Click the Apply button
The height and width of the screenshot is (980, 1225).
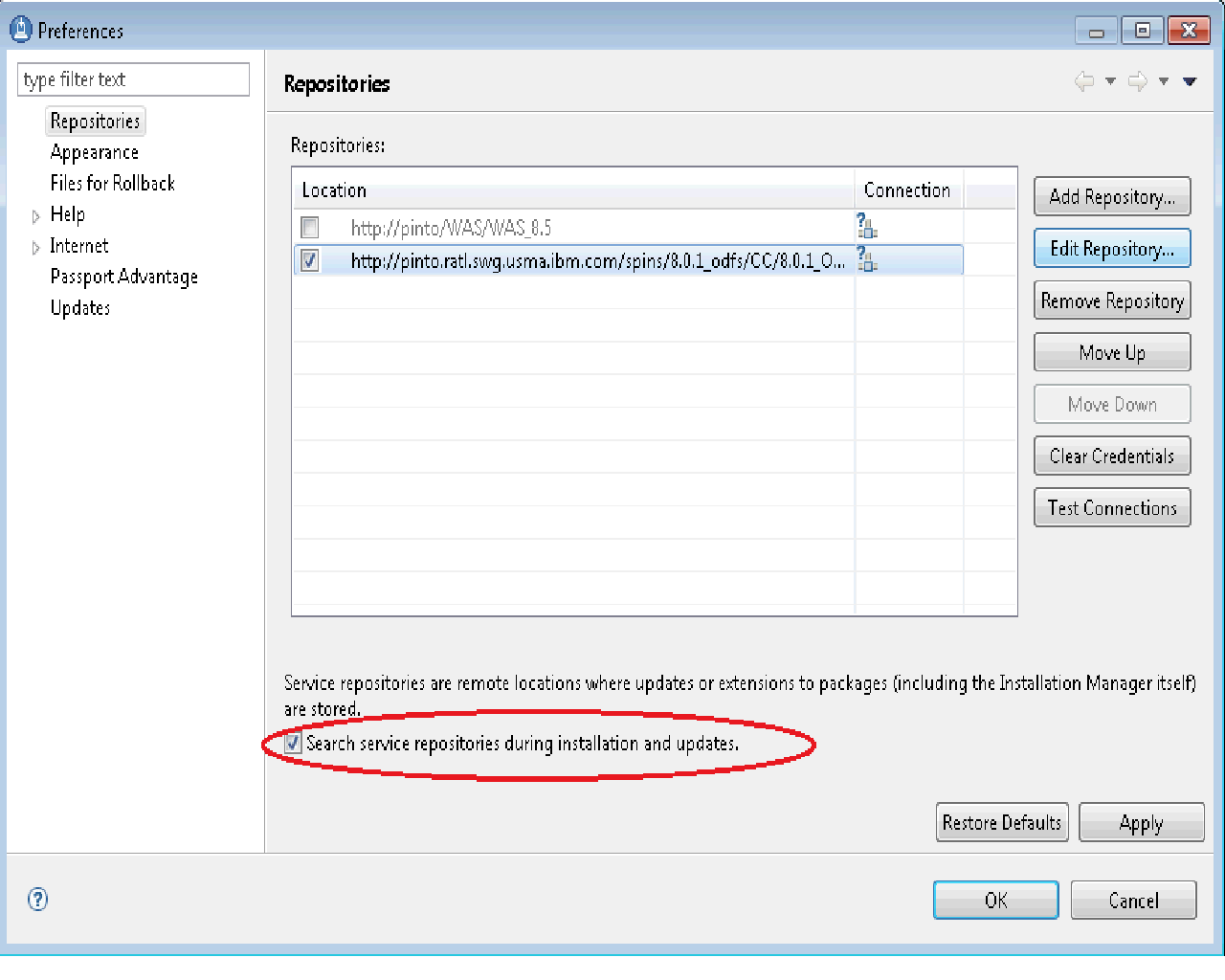point(1141,822)
